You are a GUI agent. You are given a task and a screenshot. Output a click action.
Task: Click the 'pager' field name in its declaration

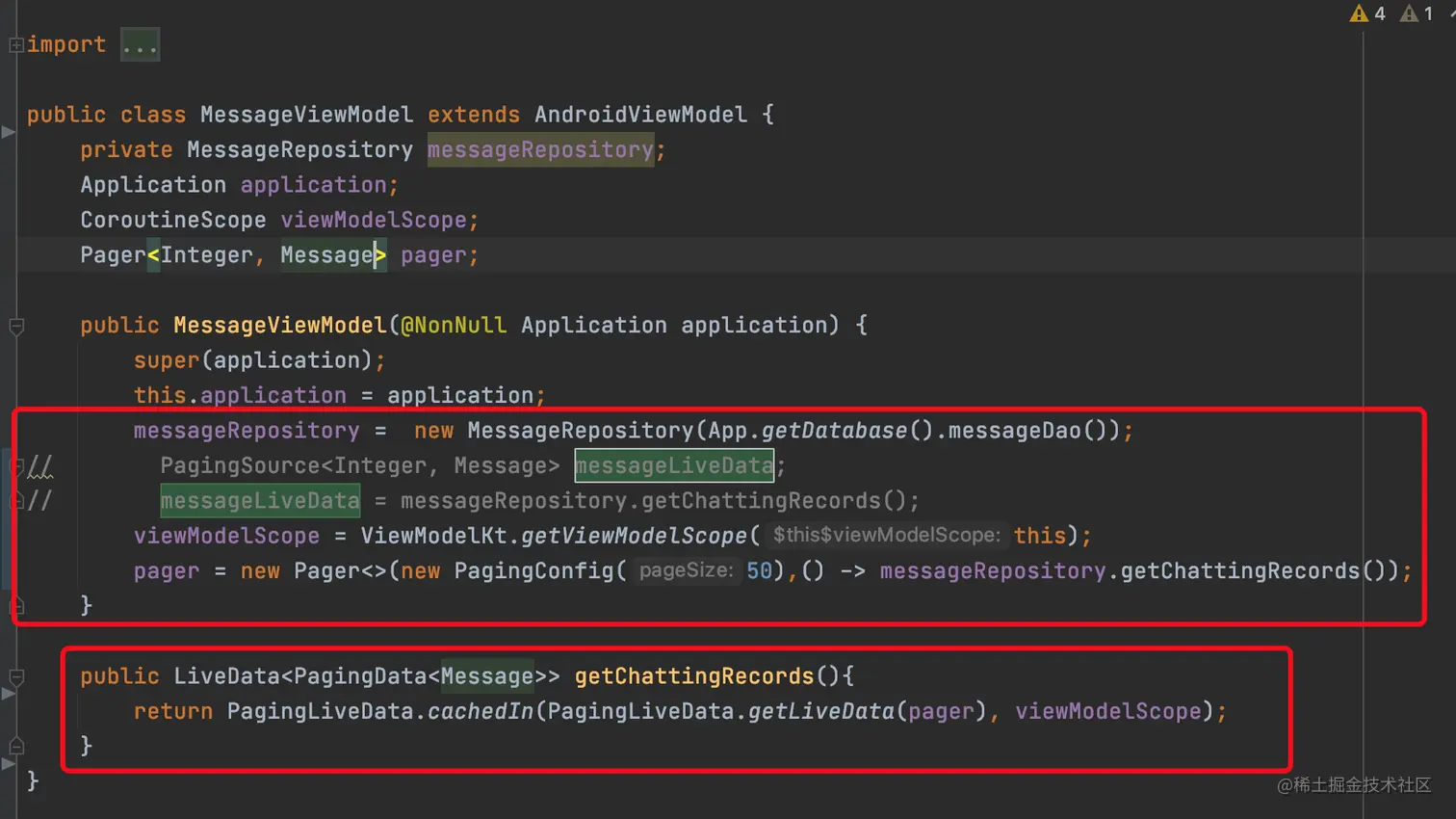click(433, 255)
